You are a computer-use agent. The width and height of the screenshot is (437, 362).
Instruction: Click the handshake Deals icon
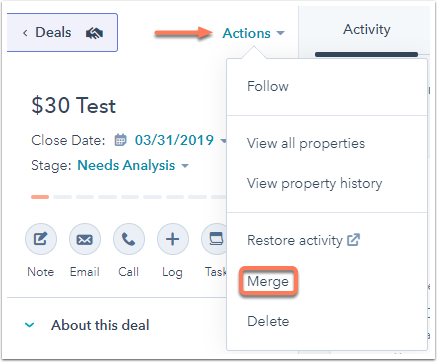click(x=94, y=33)
